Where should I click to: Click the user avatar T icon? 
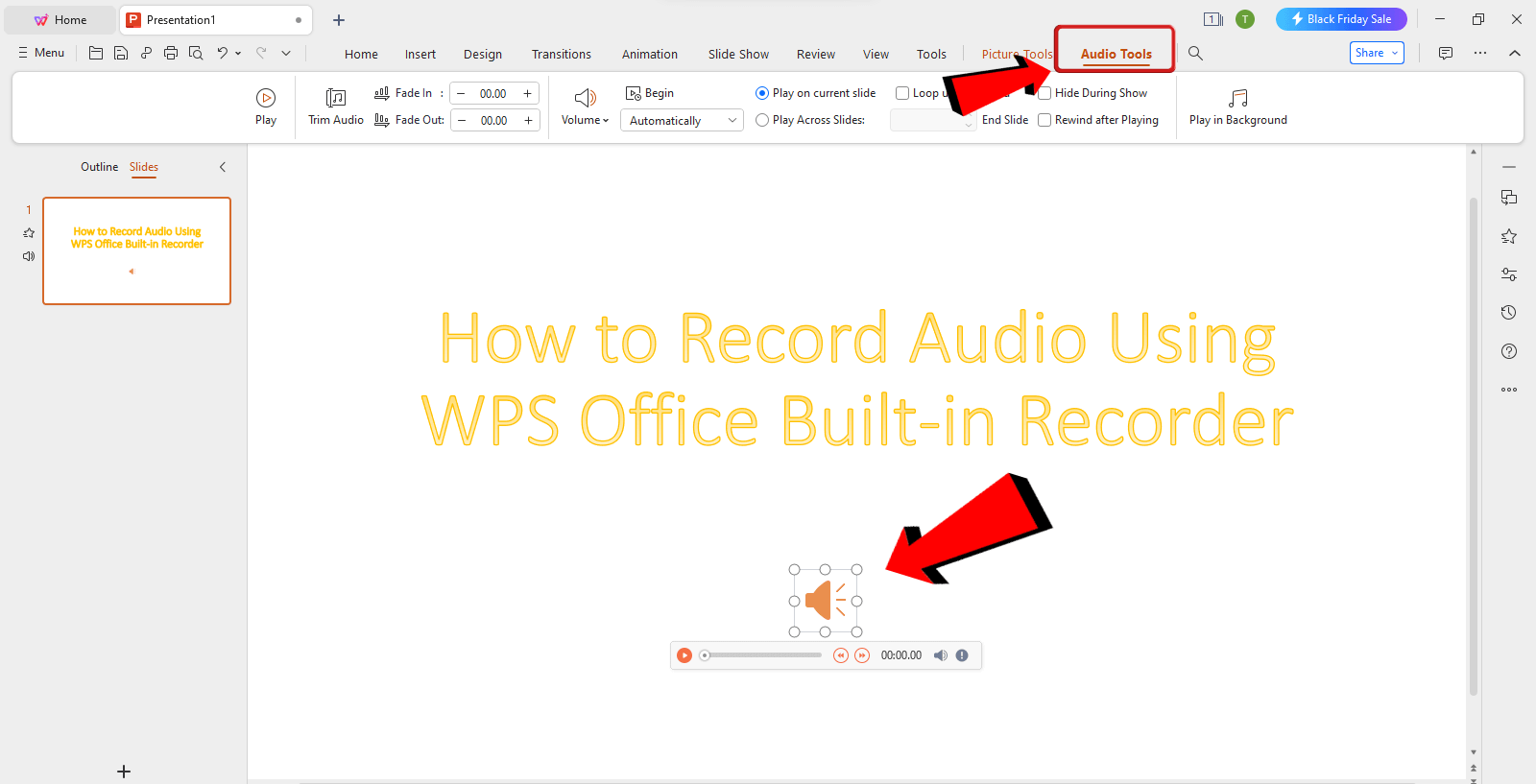tap(1245, 19)
